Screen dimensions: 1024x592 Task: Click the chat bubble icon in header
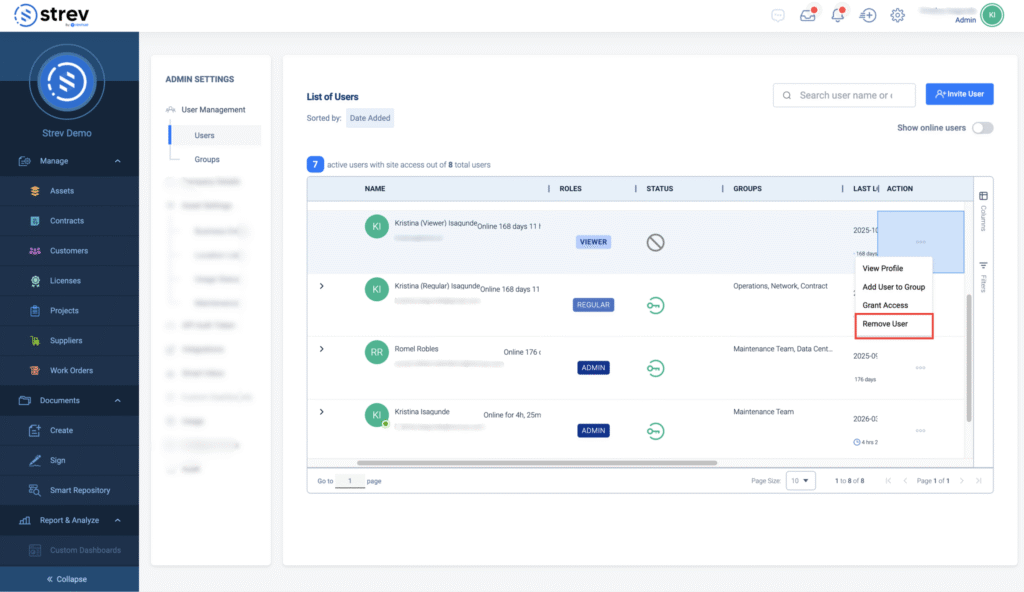tap(779, 15)
